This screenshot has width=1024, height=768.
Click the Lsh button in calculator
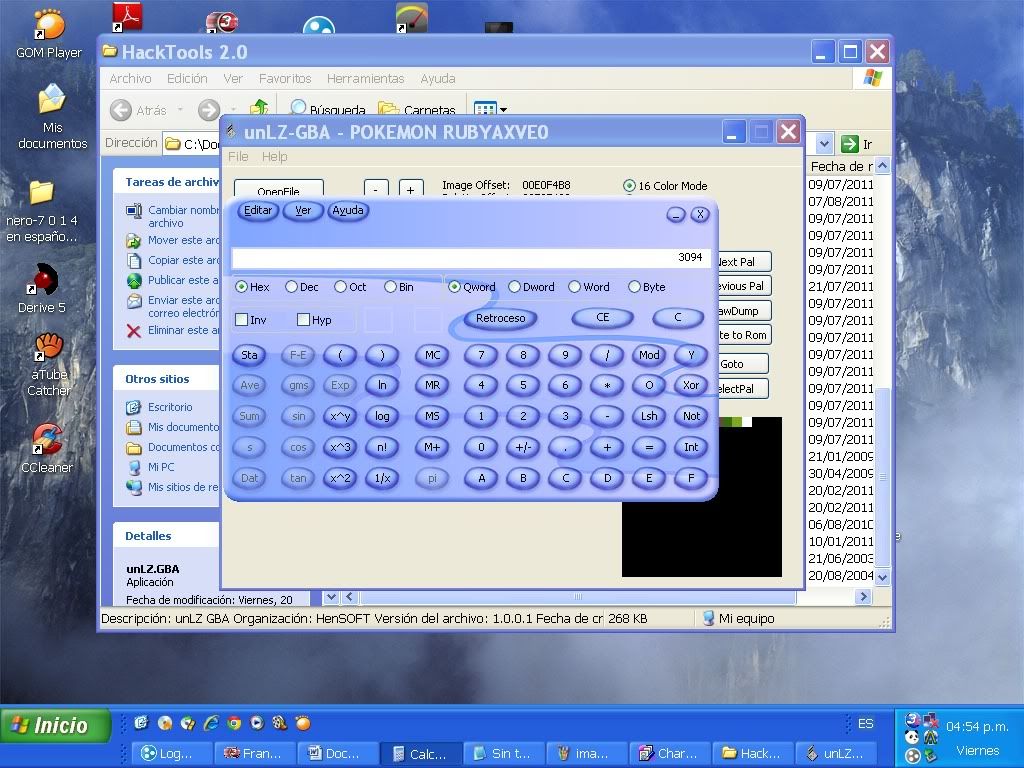(x=649, y=416)
